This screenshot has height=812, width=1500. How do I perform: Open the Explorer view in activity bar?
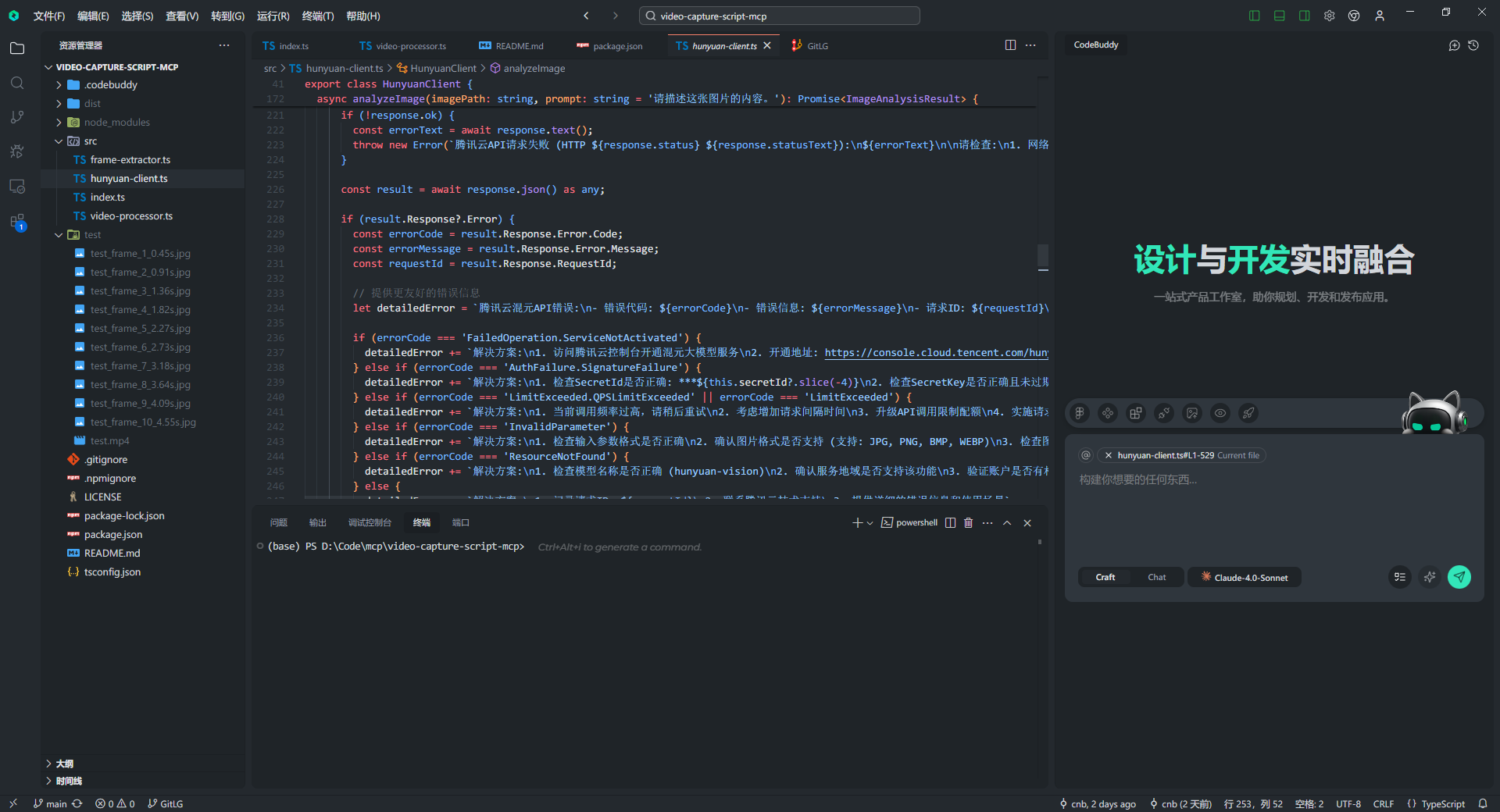(17, 48)
